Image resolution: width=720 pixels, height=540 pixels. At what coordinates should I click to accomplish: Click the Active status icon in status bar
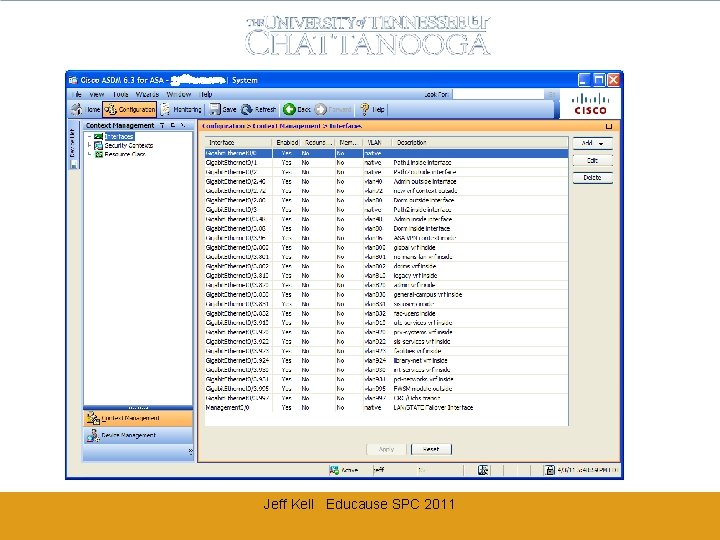[x=334, y=470]
